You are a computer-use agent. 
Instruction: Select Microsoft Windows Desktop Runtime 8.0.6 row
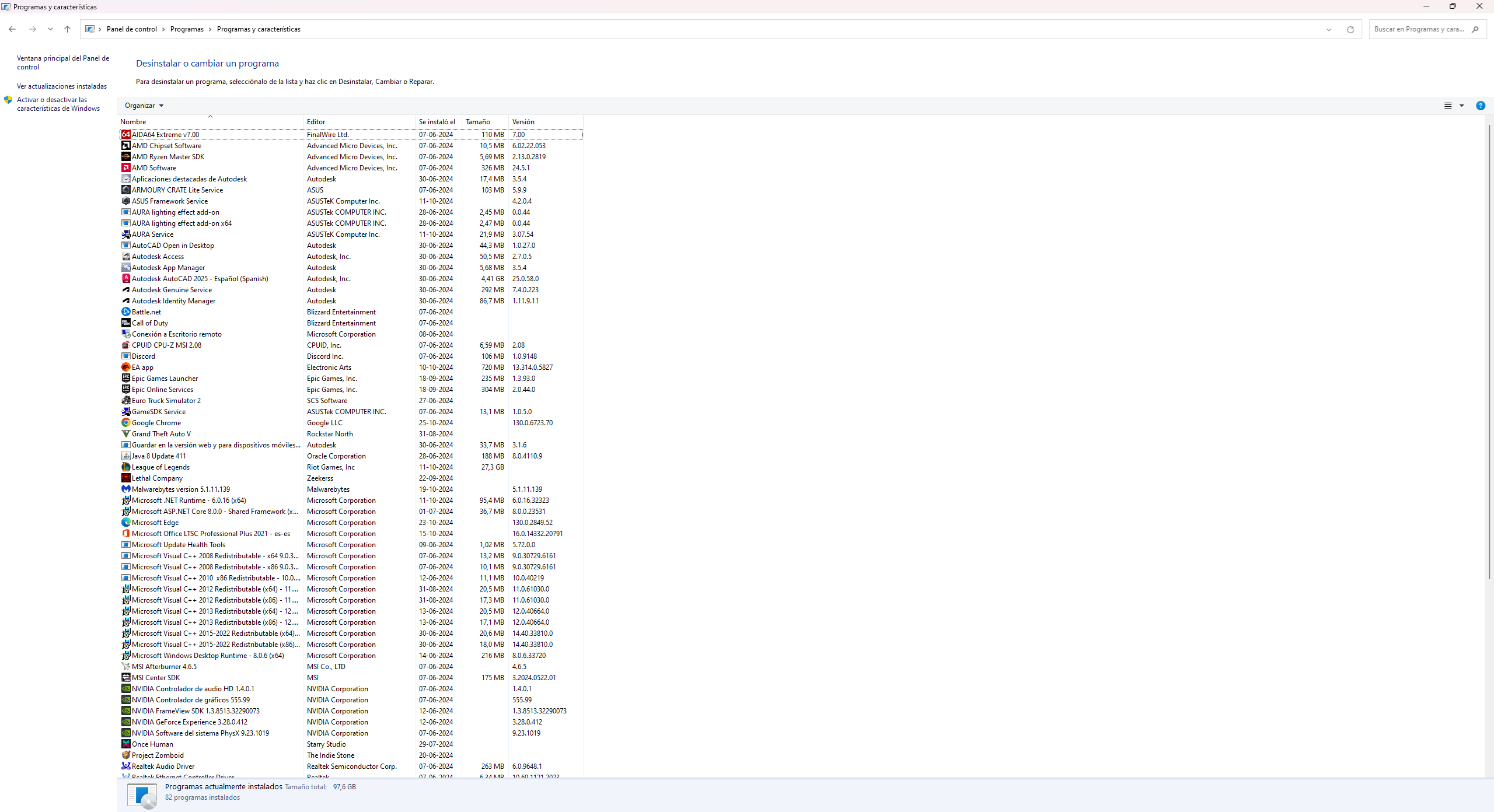pyautogui.click(x=350, y=656)
